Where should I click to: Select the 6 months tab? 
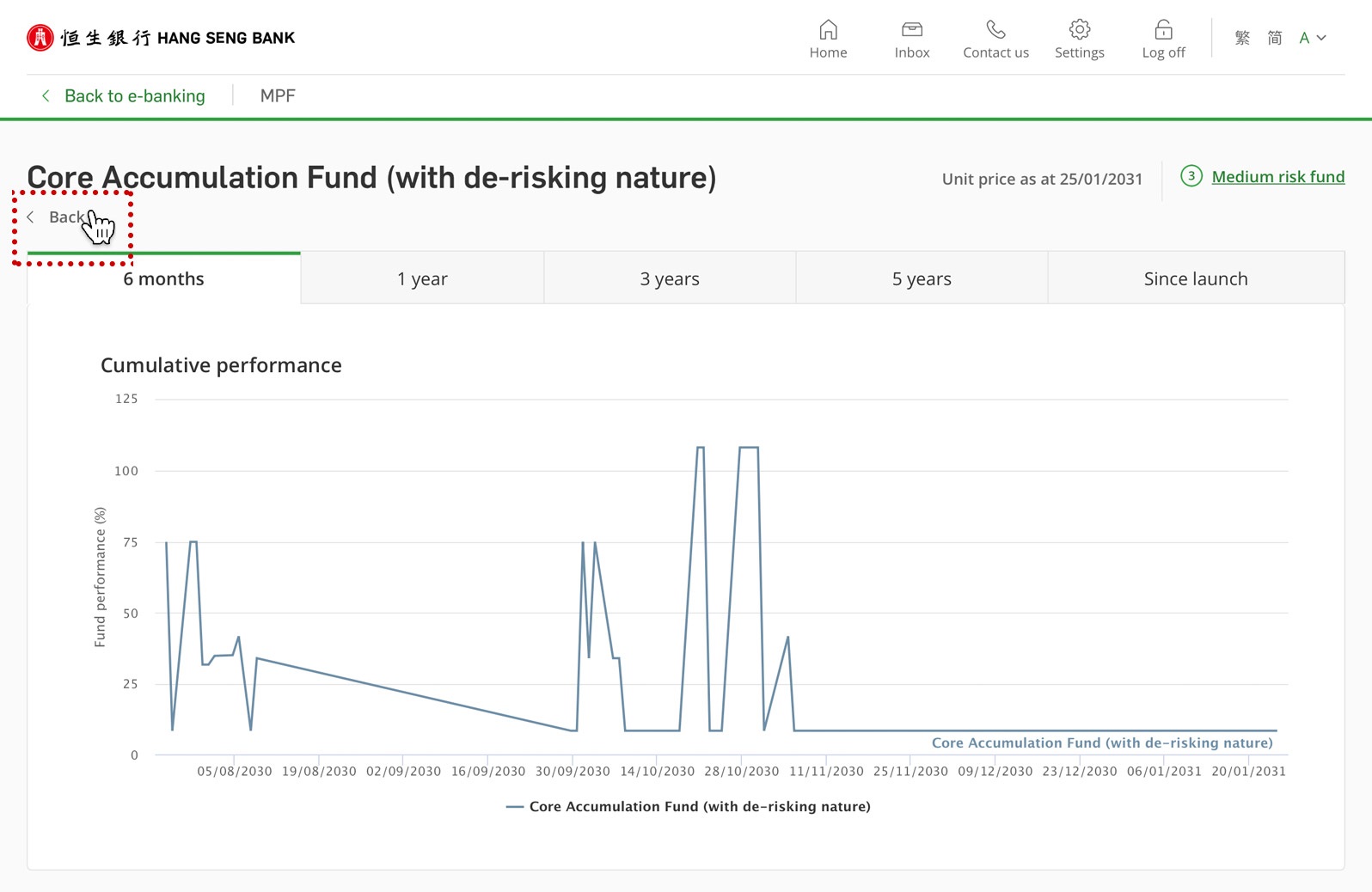click(163, 278)
